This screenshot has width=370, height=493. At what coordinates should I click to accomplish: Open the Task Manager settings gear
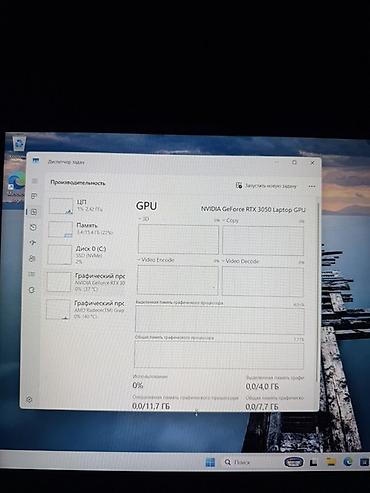coord(29,399)
